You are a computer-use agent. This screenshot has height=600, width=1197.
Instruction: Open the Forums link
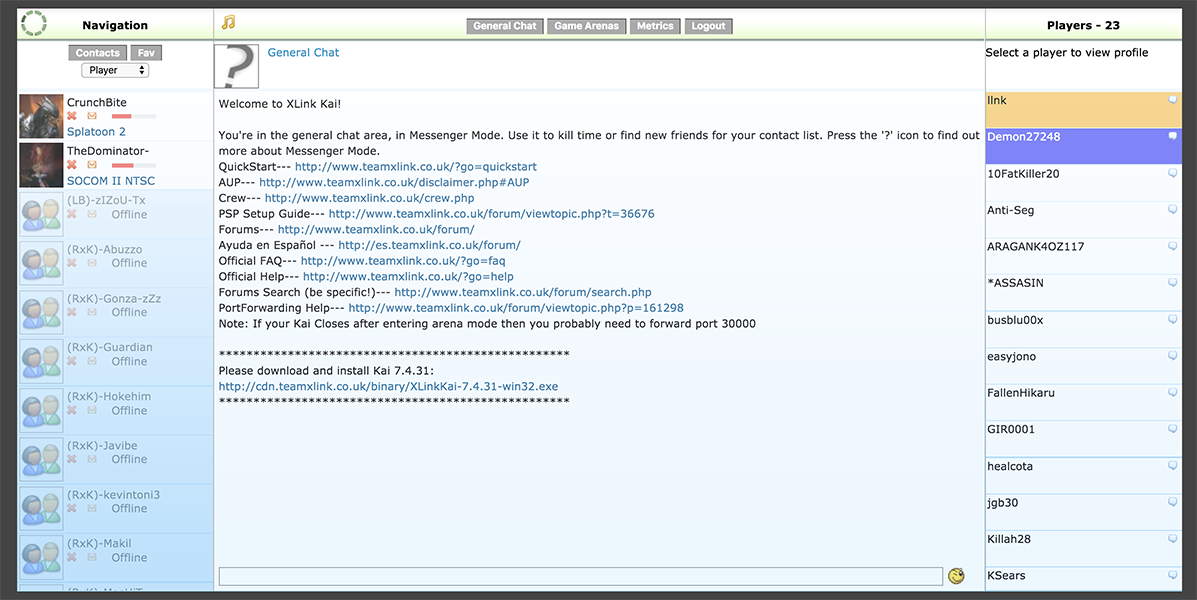pos(376,229)
